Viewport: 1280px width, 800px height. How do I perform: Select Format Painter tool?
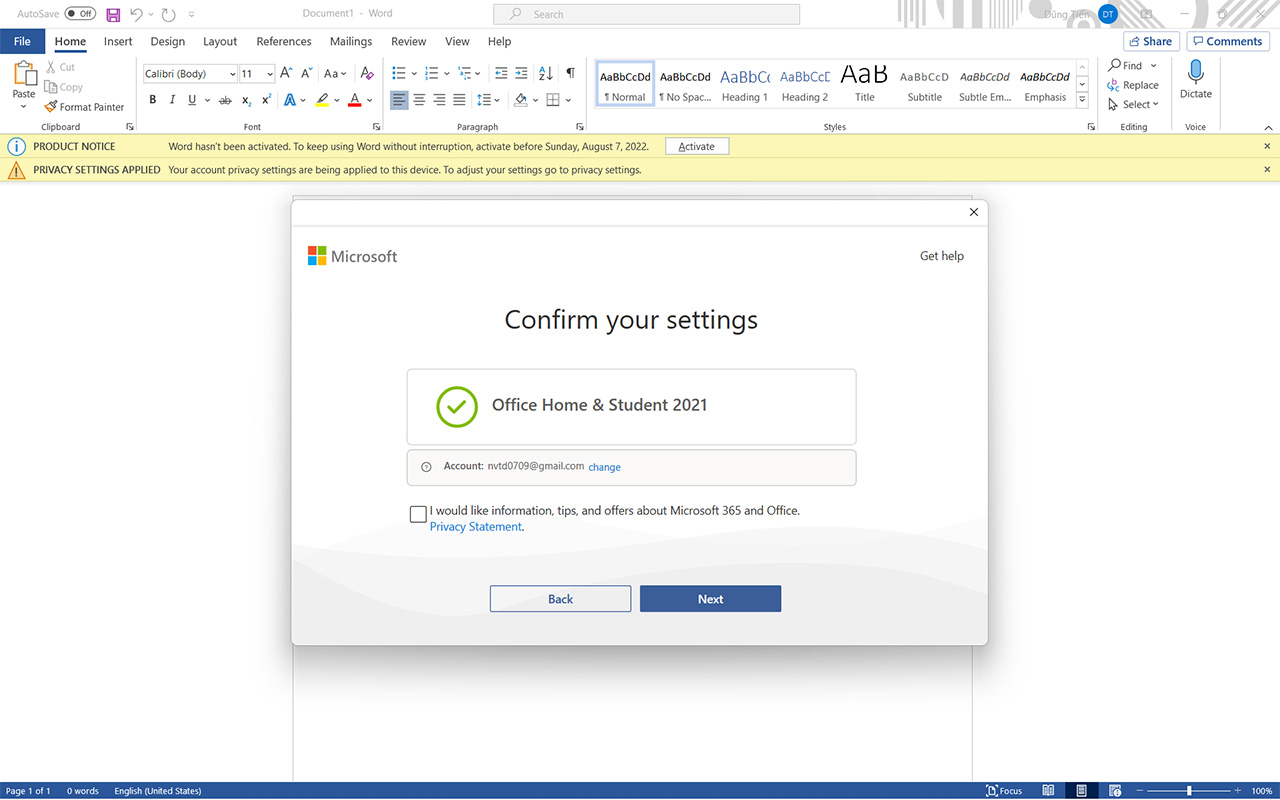84,107
